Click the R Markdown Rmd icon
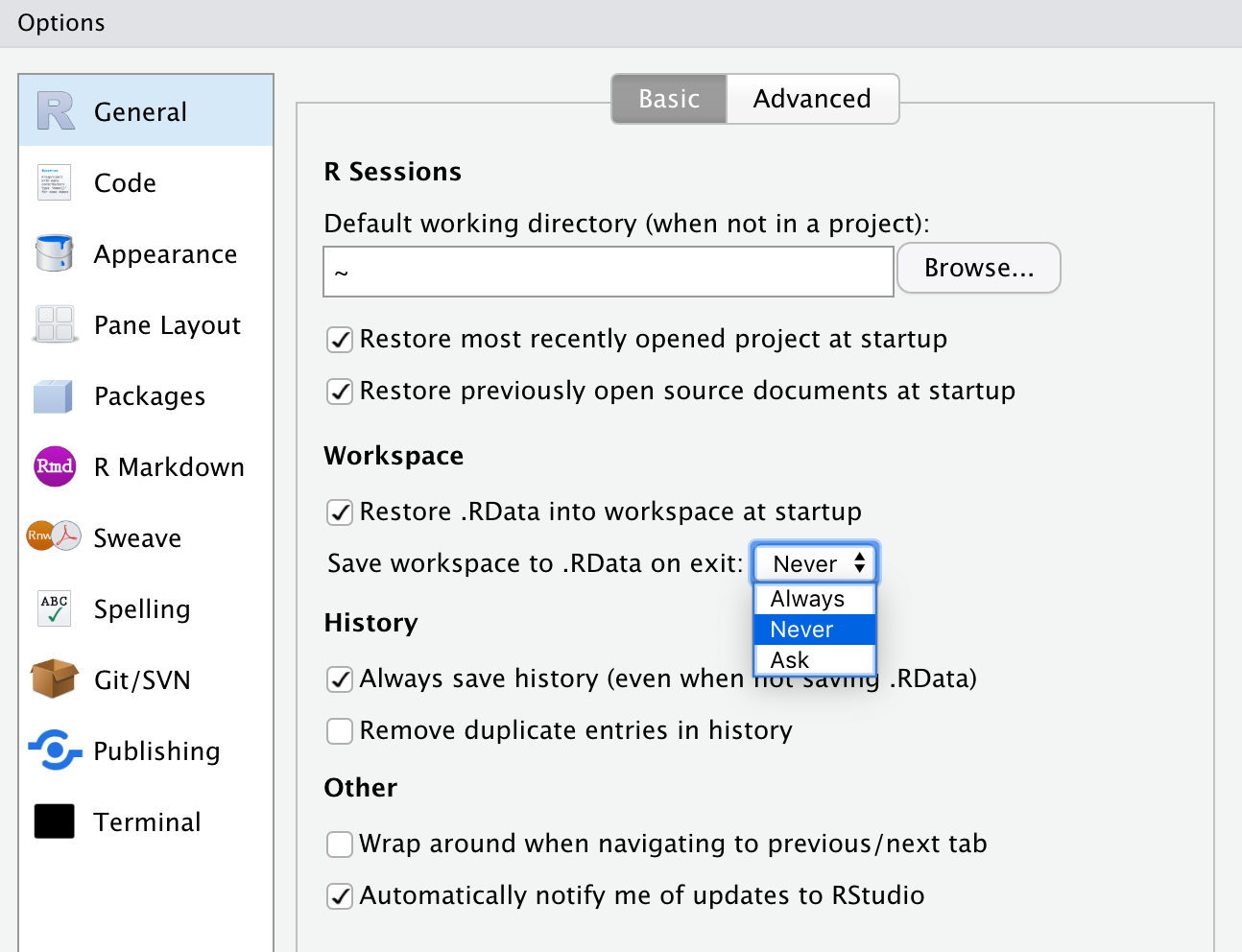1242x952 pixels. tap(55, 466)
